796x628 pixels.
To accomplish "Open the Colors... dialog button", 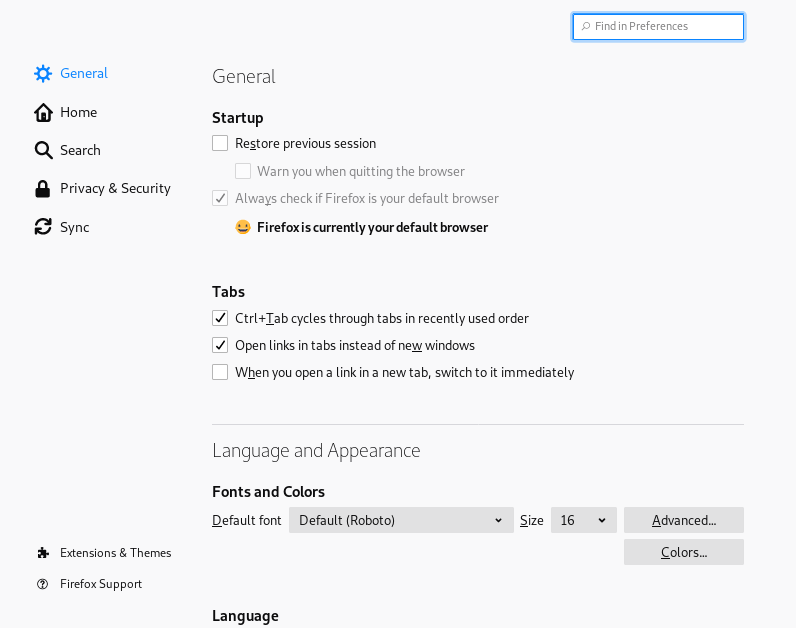I will tap(683, 552).
